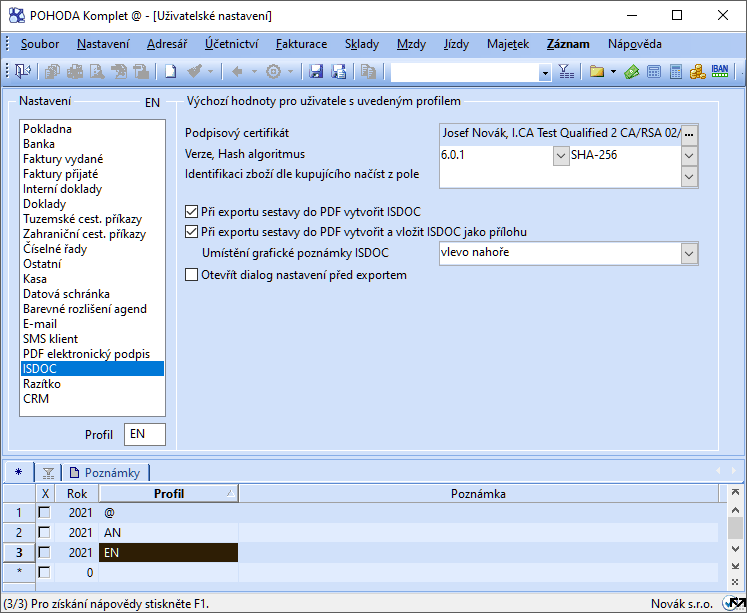Open the Účetnictví menu
747x613 pixels.
point(232,44)
